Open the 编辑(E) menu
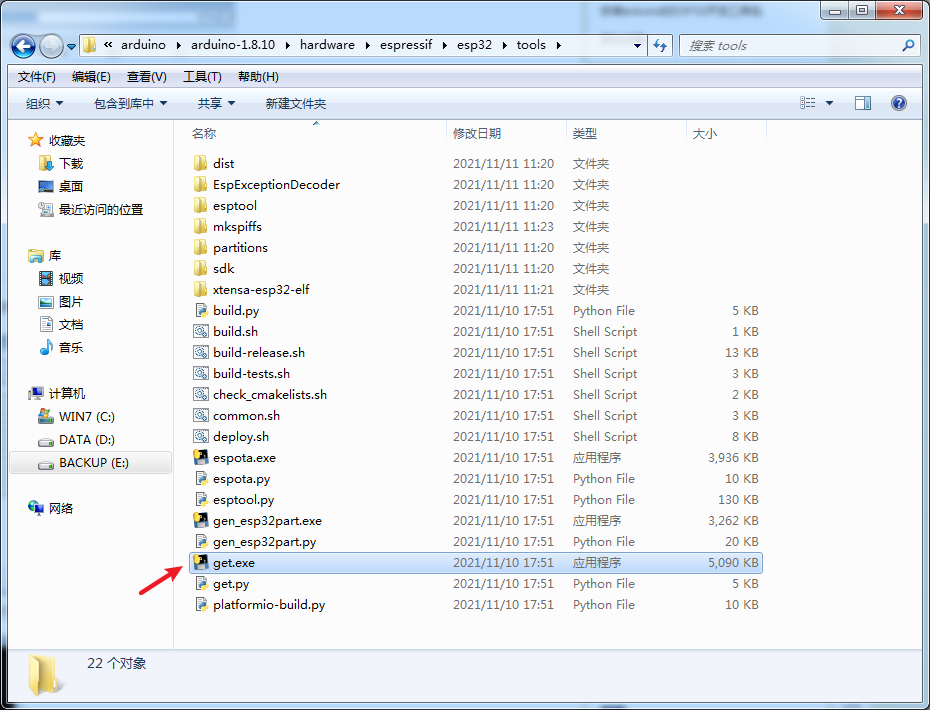Screen dimensions: 930x710 pos(91,77)
